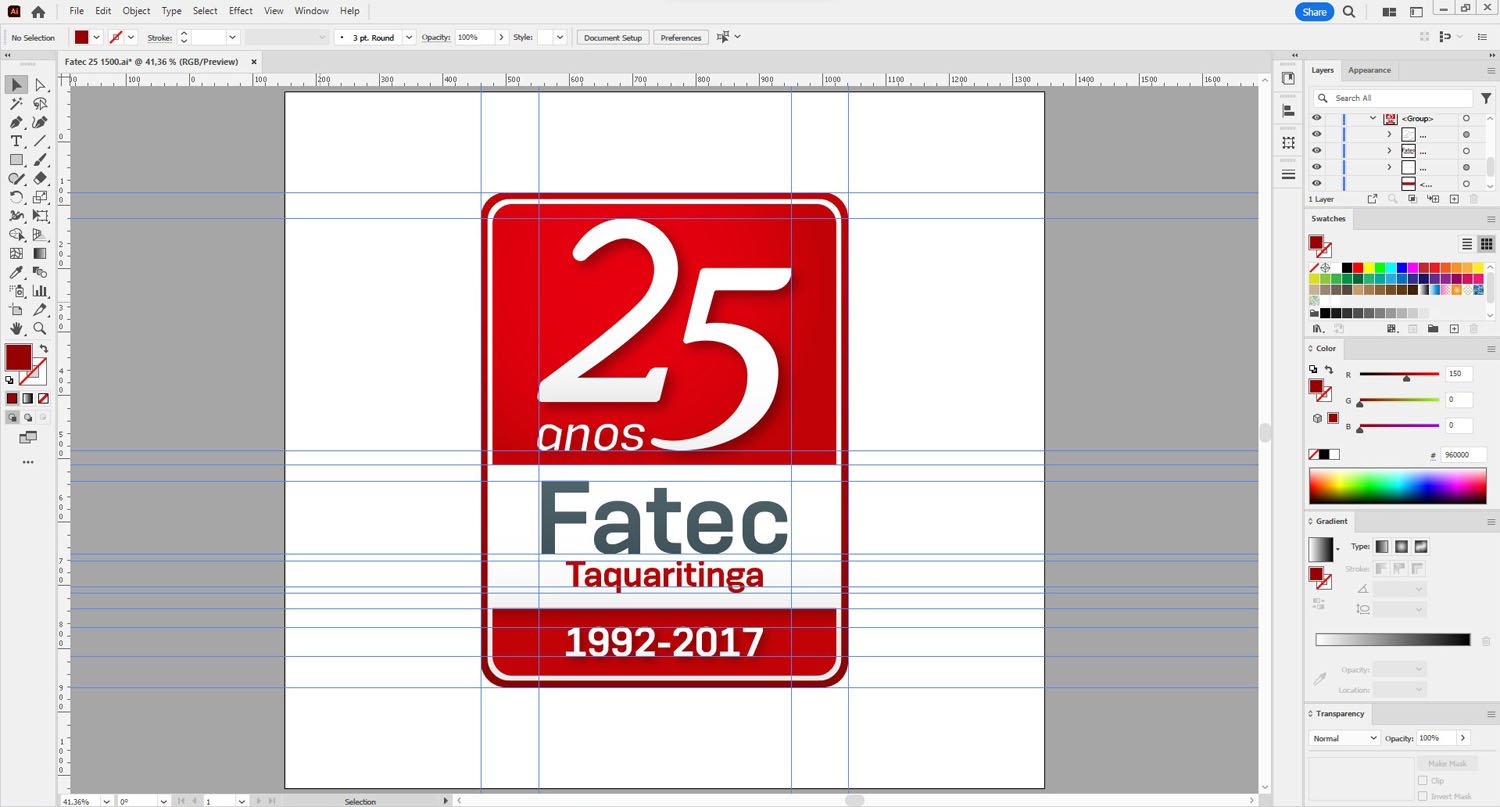Select the Line Segment tool
The height and width of the screenshot is (807, 1500).
[40, 141]
